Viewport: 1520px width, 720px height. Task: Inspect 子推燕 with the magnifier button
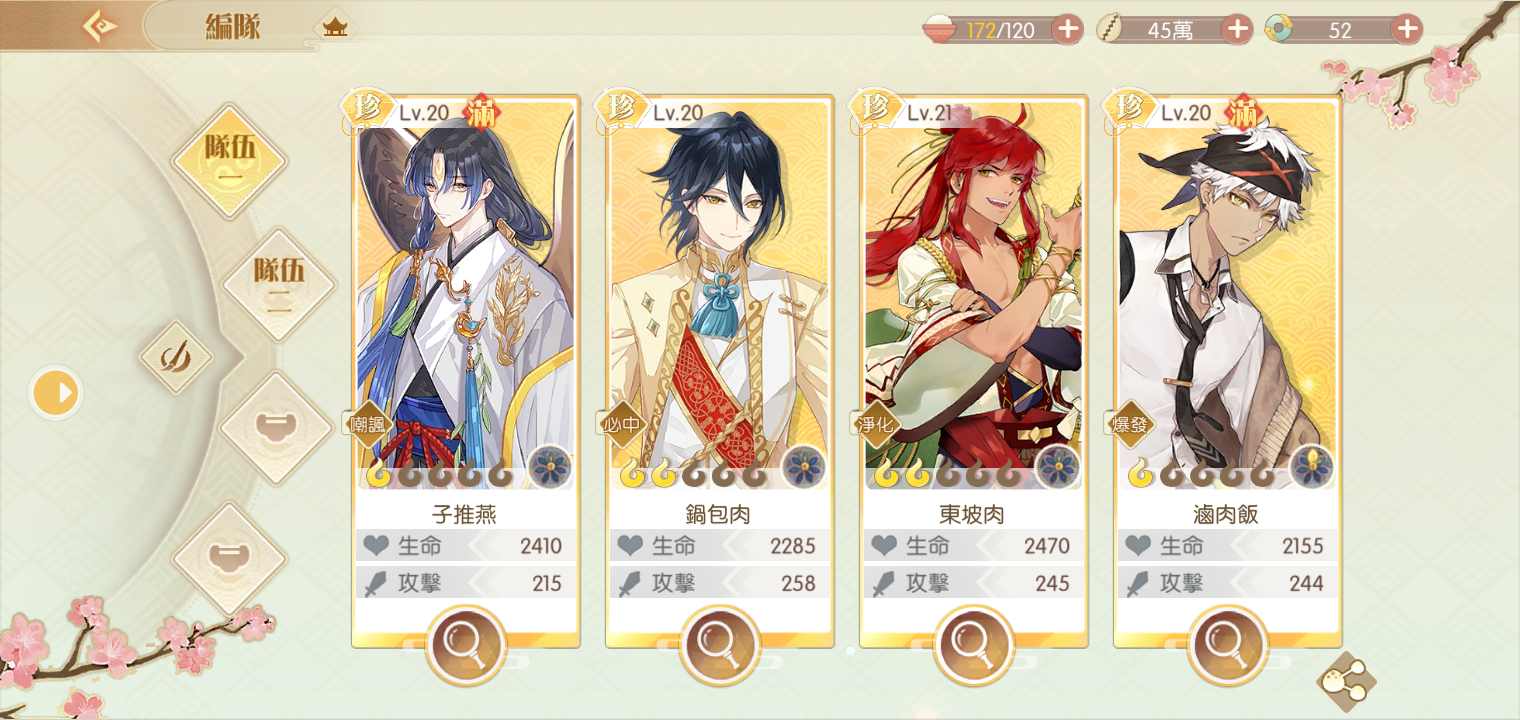coord(466,645)
